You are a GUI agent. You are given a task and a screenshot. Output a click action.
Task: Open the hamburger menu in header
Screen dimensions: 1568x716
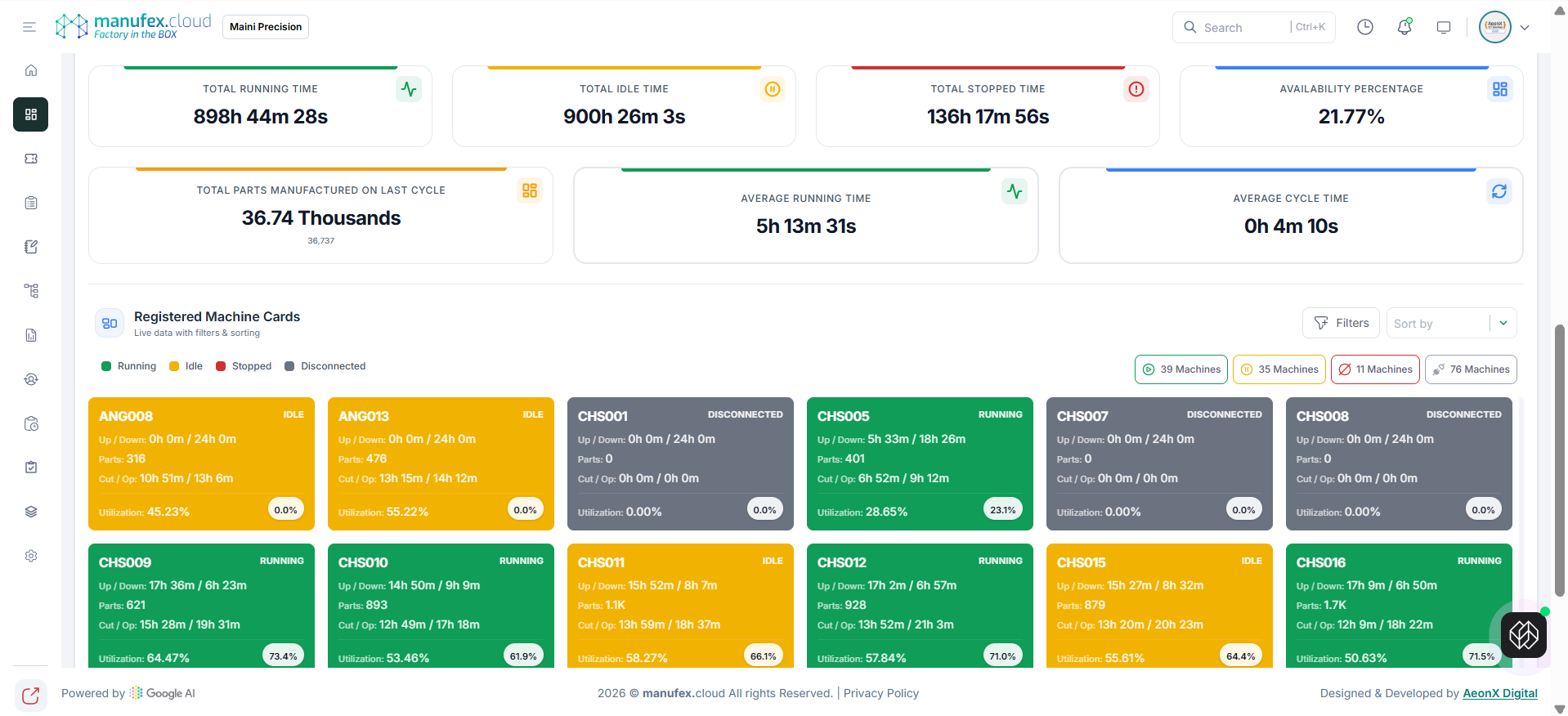click(29, 27)
